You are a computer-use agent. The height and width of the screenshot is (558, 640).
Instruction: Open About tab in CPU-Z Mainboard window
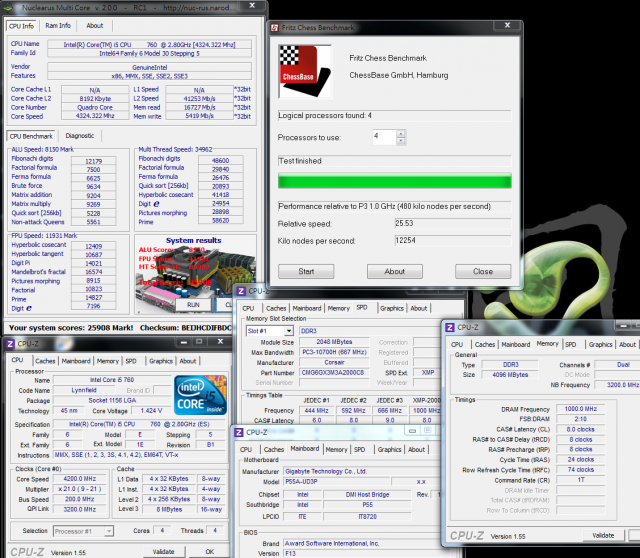[x=416, y=449]
